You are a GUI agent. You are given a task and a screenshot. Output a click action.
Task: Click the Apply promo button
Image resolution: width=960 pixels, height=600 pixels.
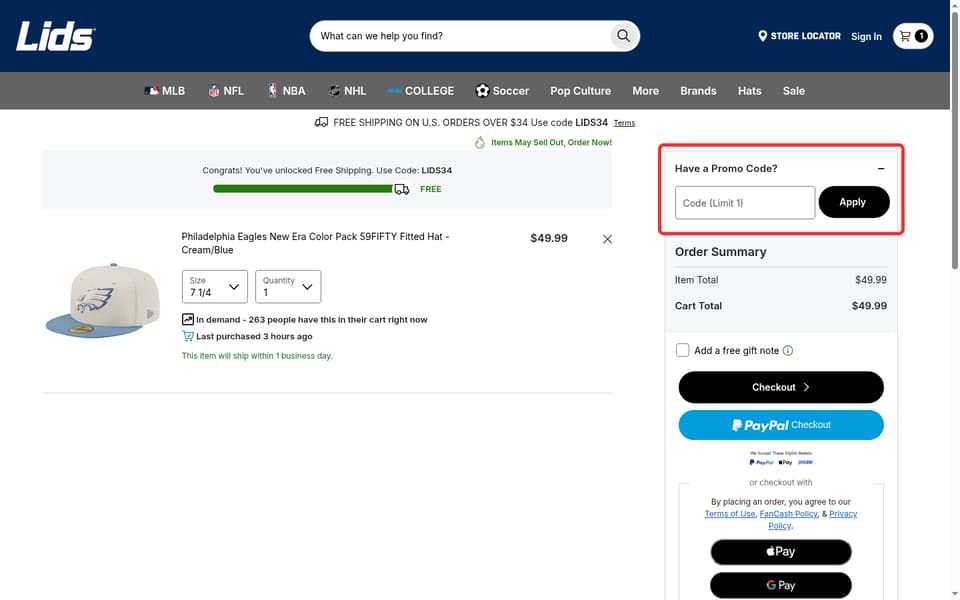coord(853,202)
